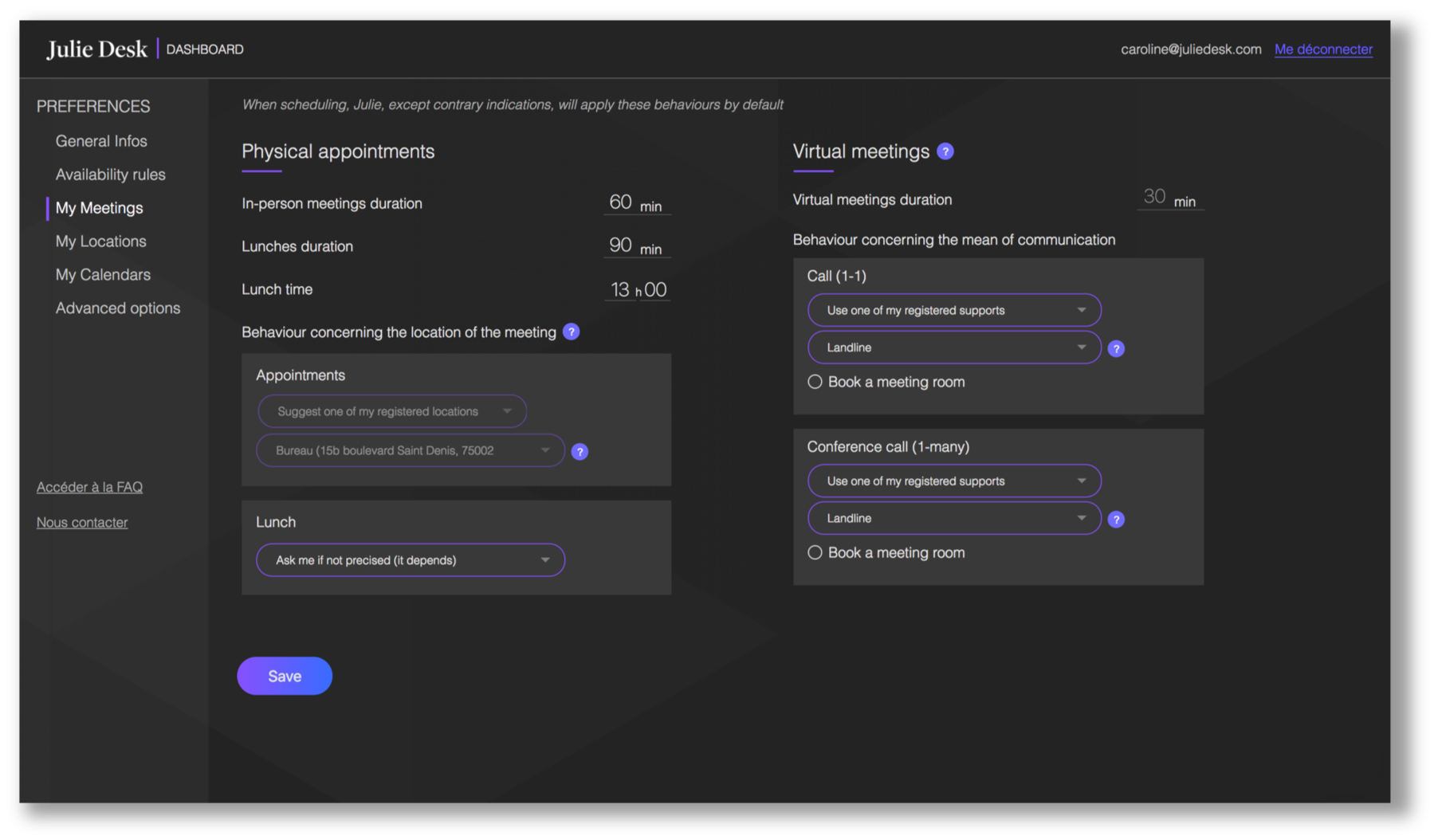The image size is (1434, 840).
Task: Click the PREFERENCES sidebar heading
Action: click(x=93, y=107)
